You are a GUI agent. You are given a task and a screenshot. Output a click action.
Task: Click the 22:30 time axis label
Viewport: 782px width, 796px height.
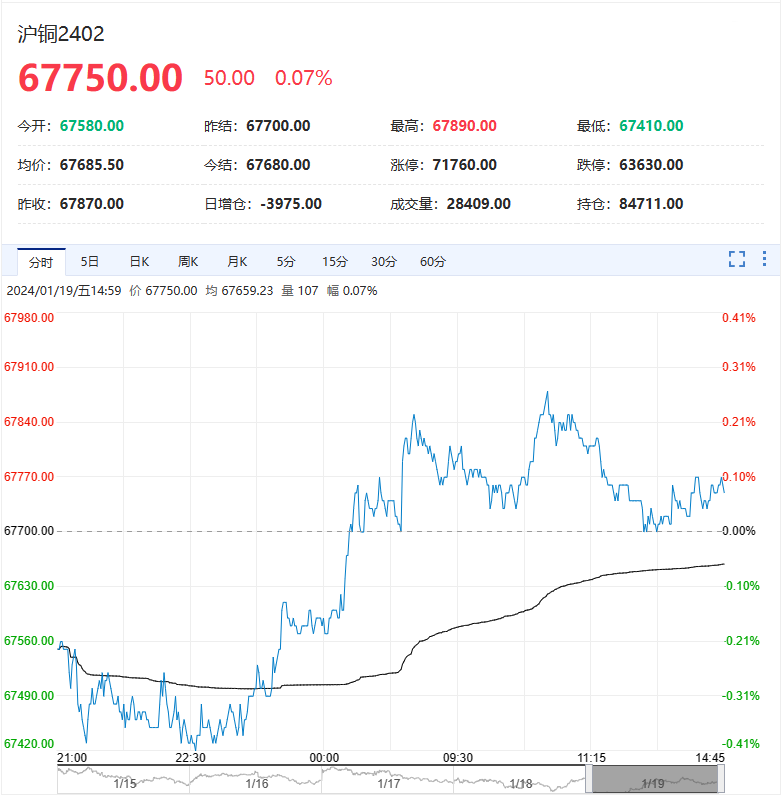[x=190, y=758]
